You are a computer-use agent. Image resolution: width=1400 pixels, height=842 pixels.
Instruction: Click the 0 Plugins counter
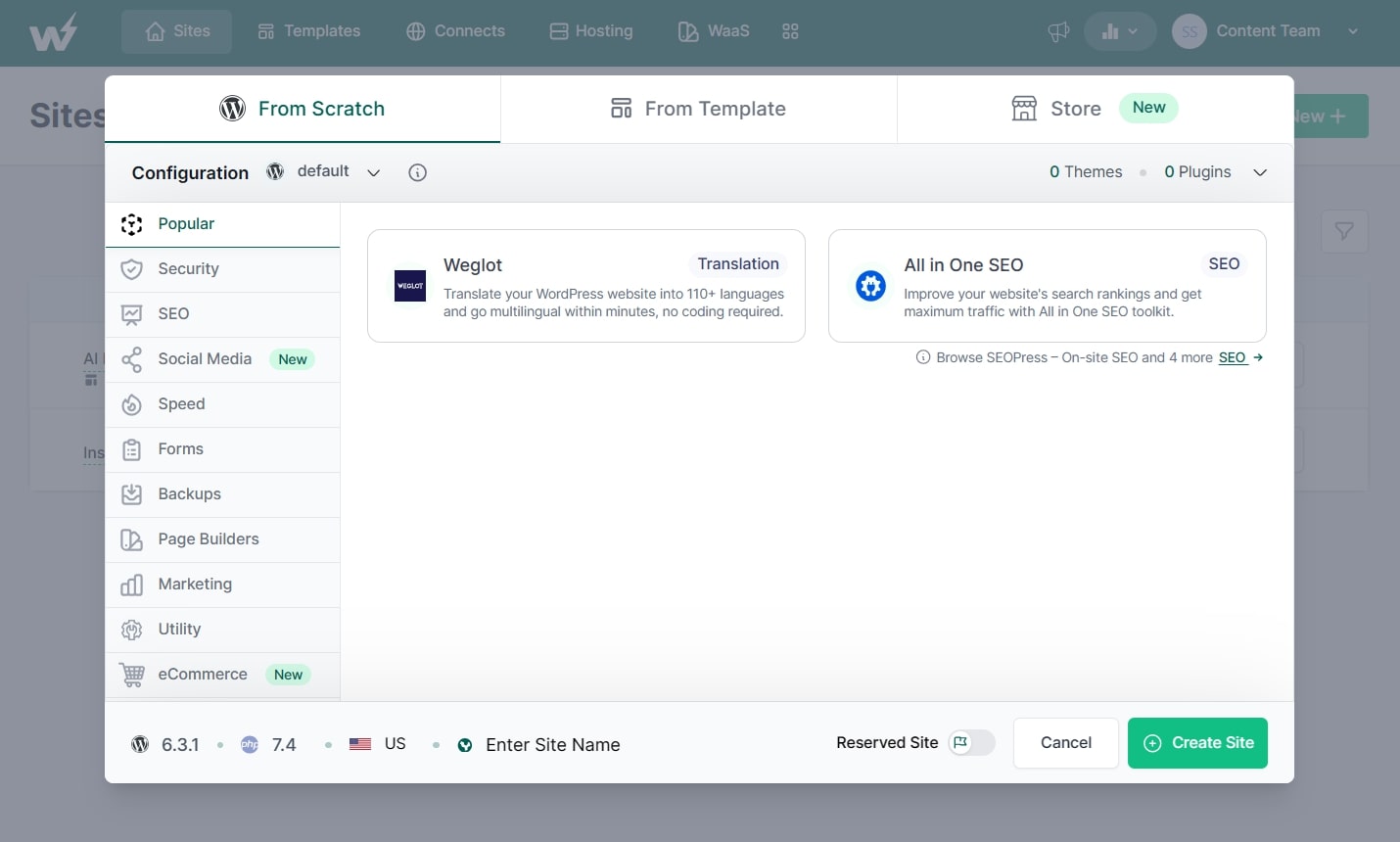[1197, 172]
